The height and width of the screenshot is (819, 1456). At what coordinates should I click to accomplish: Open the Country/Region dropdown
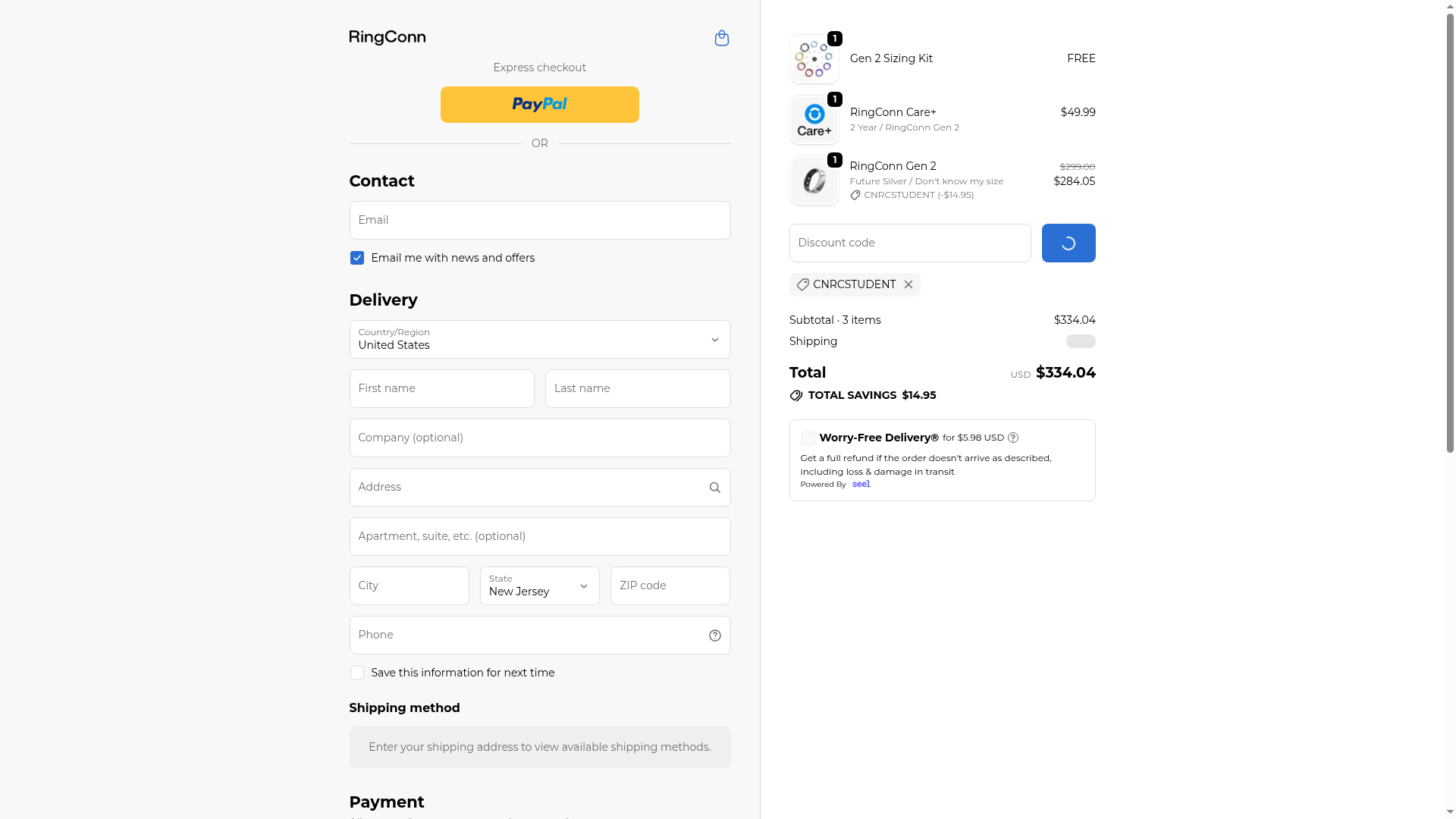[539, 339]
